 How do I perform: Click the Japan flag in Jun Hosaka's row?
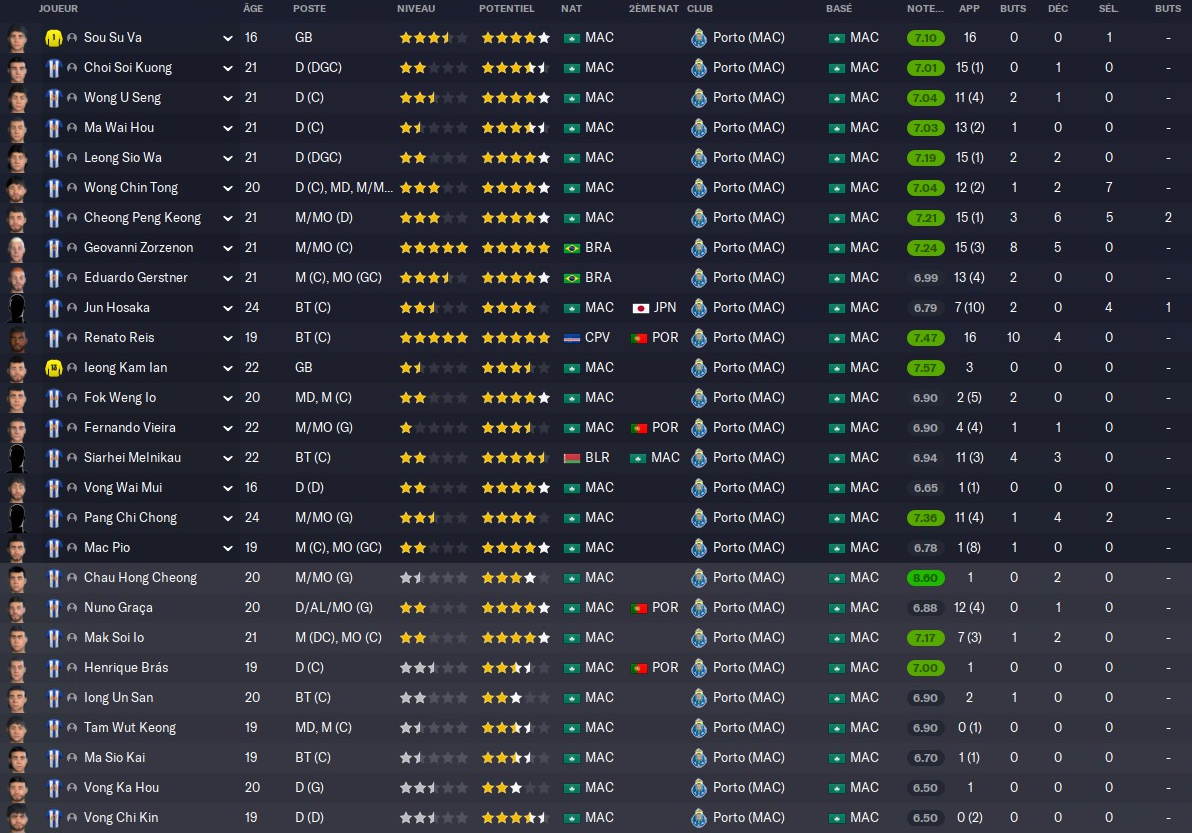pos(641,308)
